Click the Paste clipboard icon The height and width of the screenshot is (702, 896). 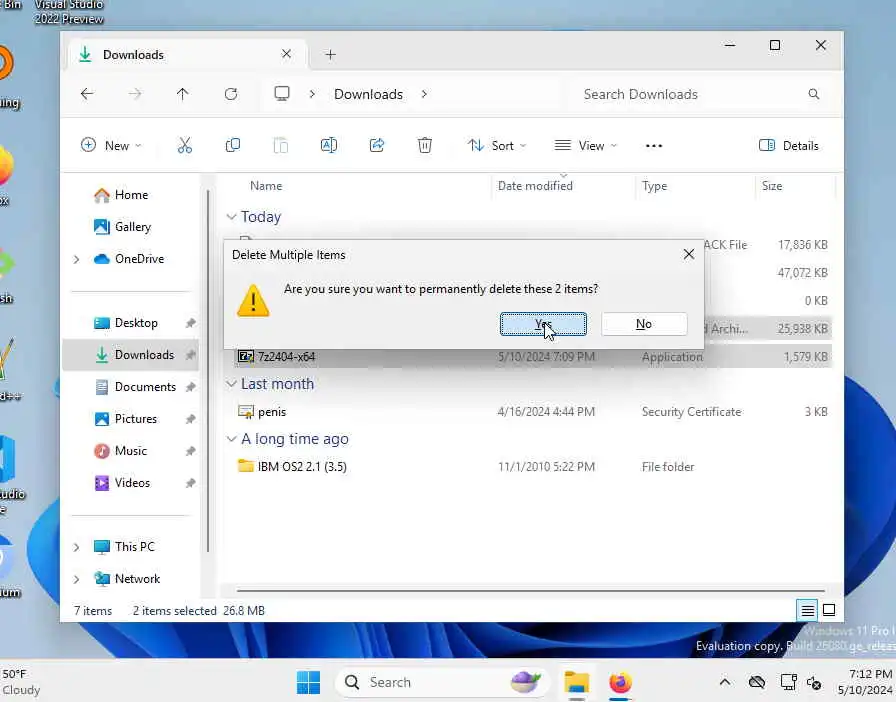click(x=281, y=146)
